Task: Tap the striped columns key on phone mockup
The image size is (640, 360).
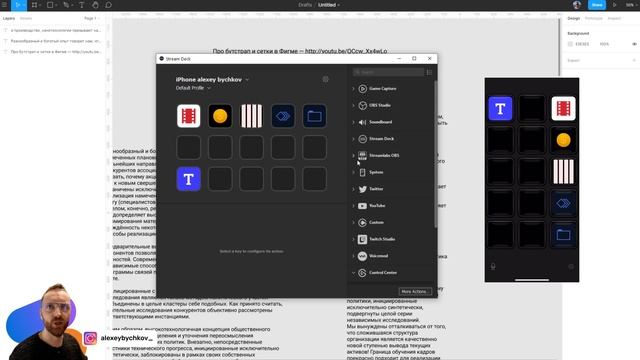Action: [563, 171]
